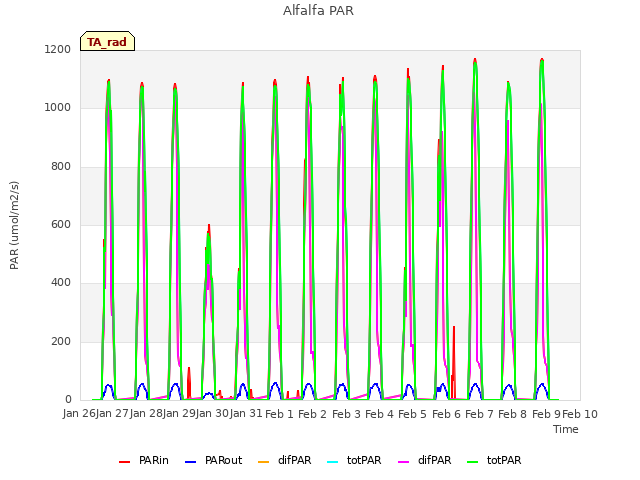Toggle totPAR label beside the cyan swatch
640x480 pixels.
(364, 460)
